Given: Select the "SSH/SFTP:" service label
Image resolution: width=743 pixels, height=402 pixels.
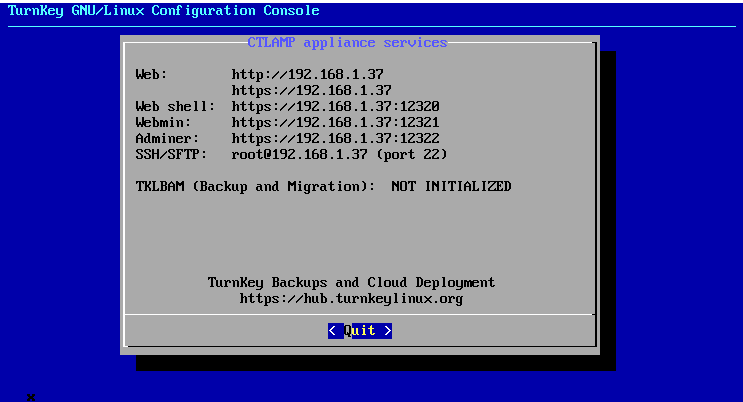Looking at the screenshot, I should 171,154.
